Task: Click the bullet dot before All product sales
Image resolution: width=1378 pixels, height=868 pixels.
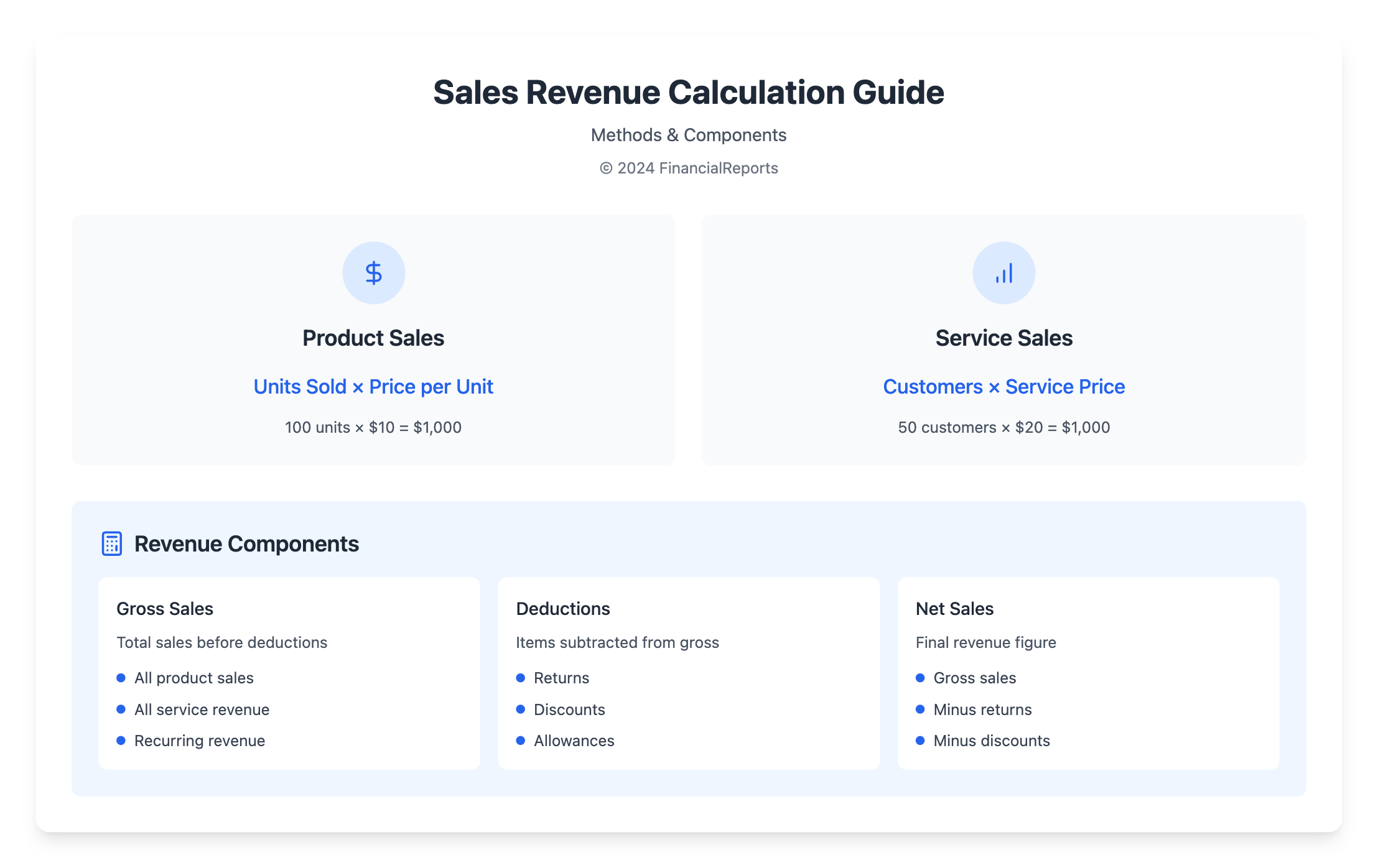Action: tap(121, 678)
